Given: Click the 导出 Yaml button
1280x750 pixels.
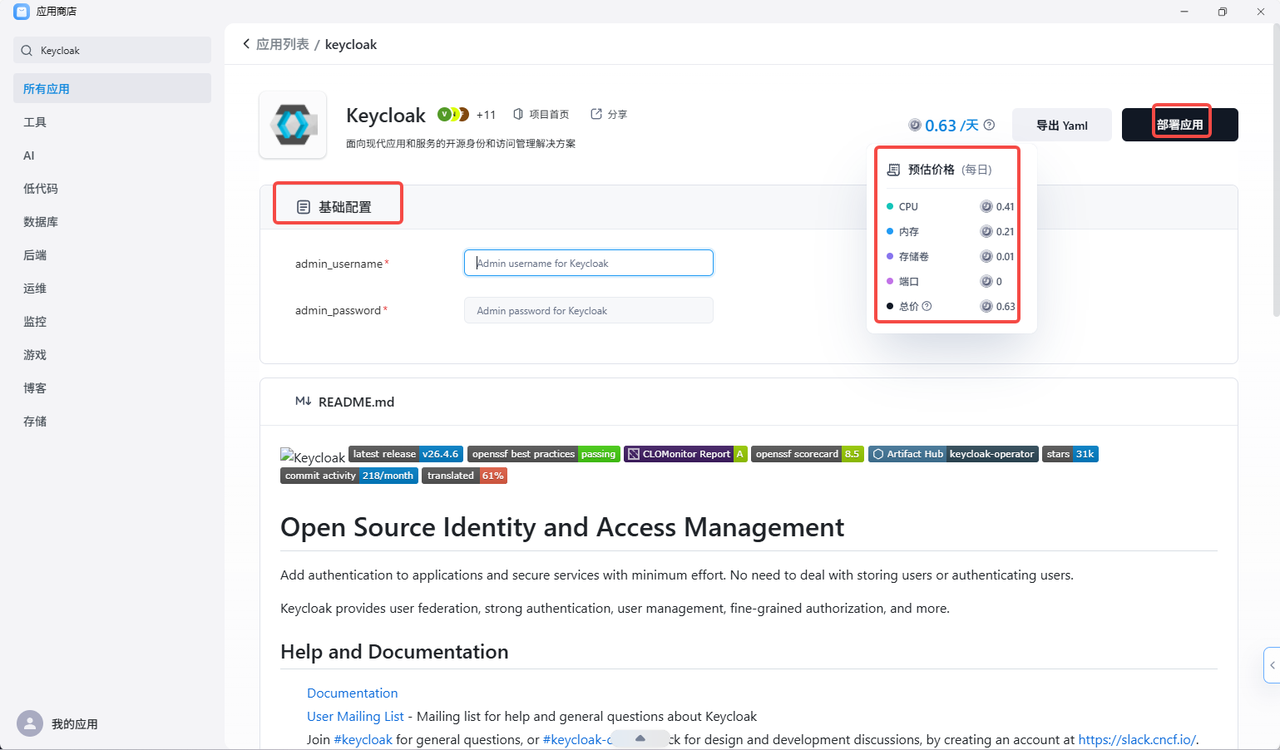Looking at the screenshot, I should click(x=1062, y=125).
